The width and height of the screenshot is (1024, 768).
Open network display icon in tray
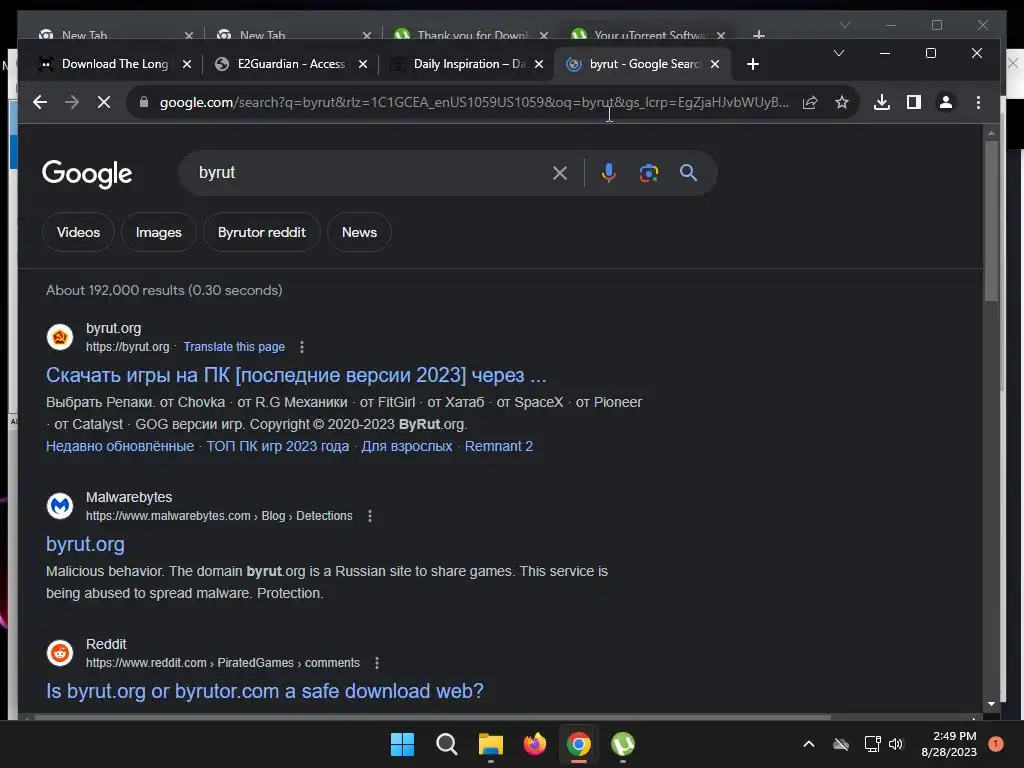pos(872,744)
